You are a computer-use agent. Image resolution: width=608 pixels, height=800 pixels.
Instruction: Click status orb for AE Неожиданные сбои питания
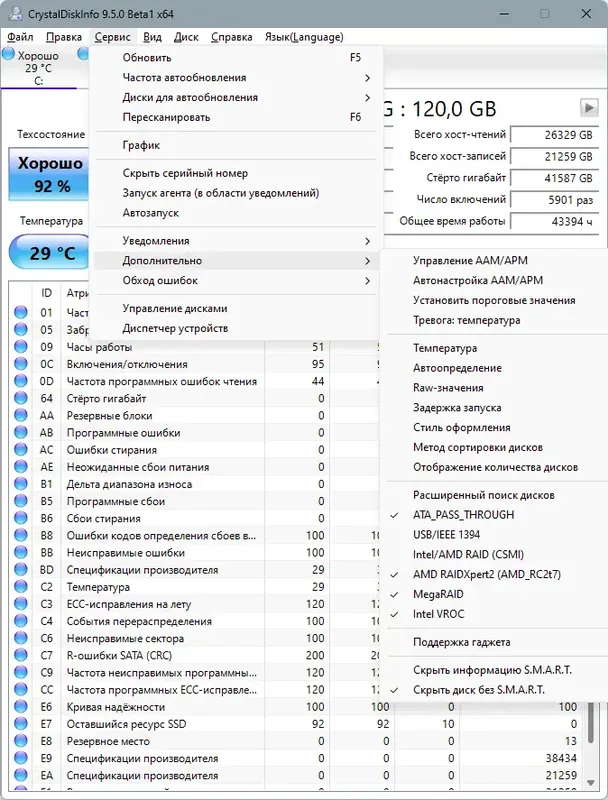point(21,467)
